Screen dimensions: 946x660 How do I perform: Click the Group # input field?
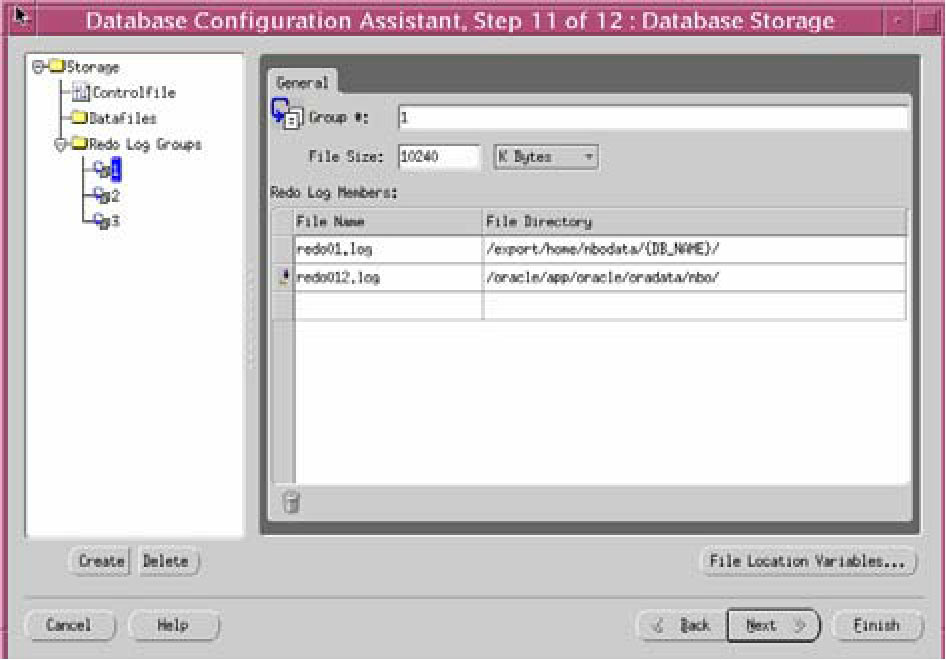tap(653, 118)
